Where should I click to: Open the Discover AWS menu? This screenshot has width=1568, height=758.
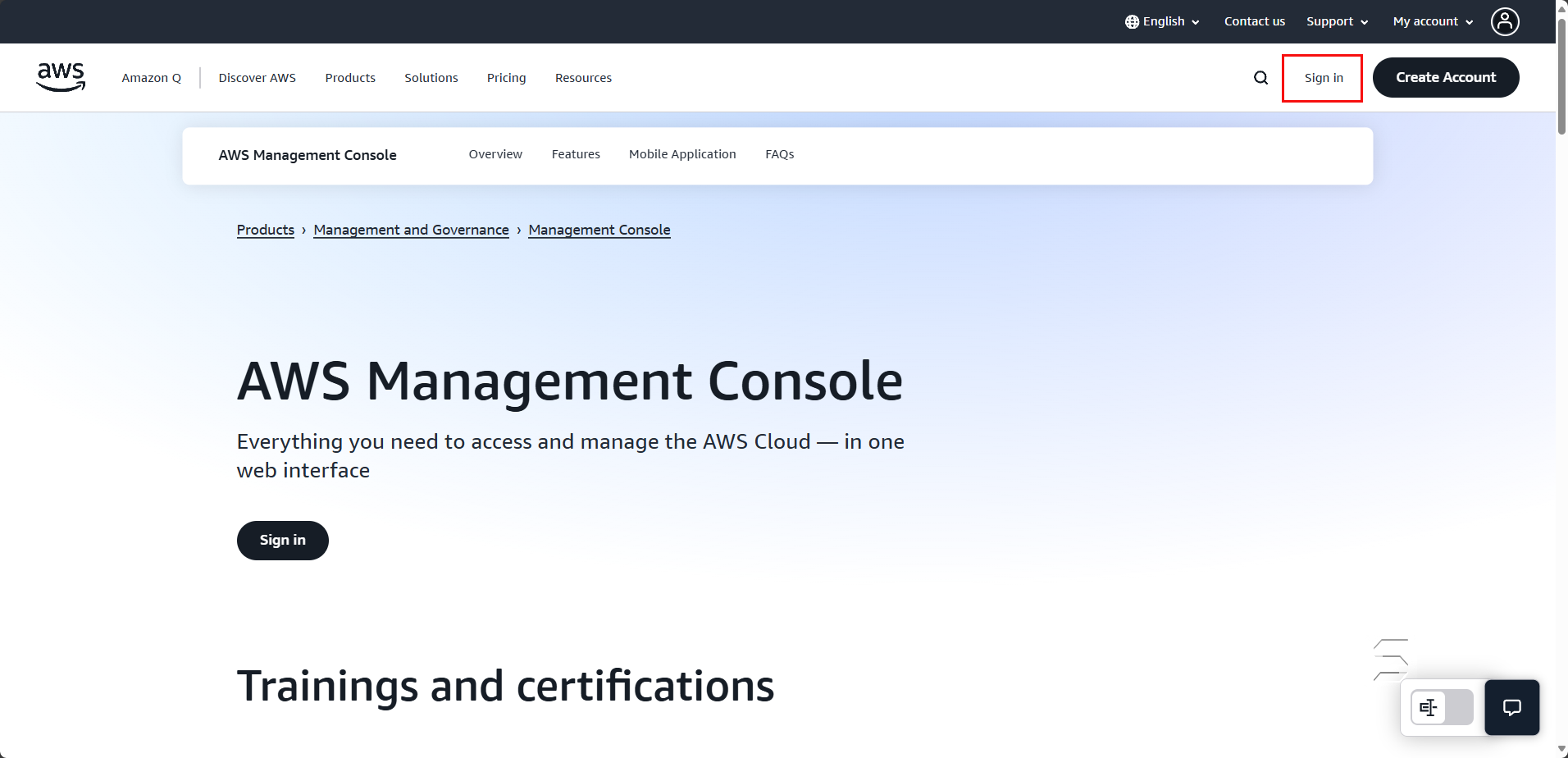(x=257, y=78)
